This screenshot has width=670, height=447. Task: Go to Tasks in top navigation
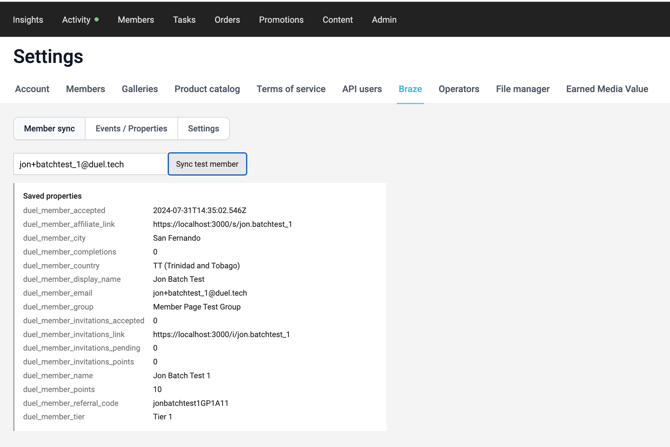[184, 20]
